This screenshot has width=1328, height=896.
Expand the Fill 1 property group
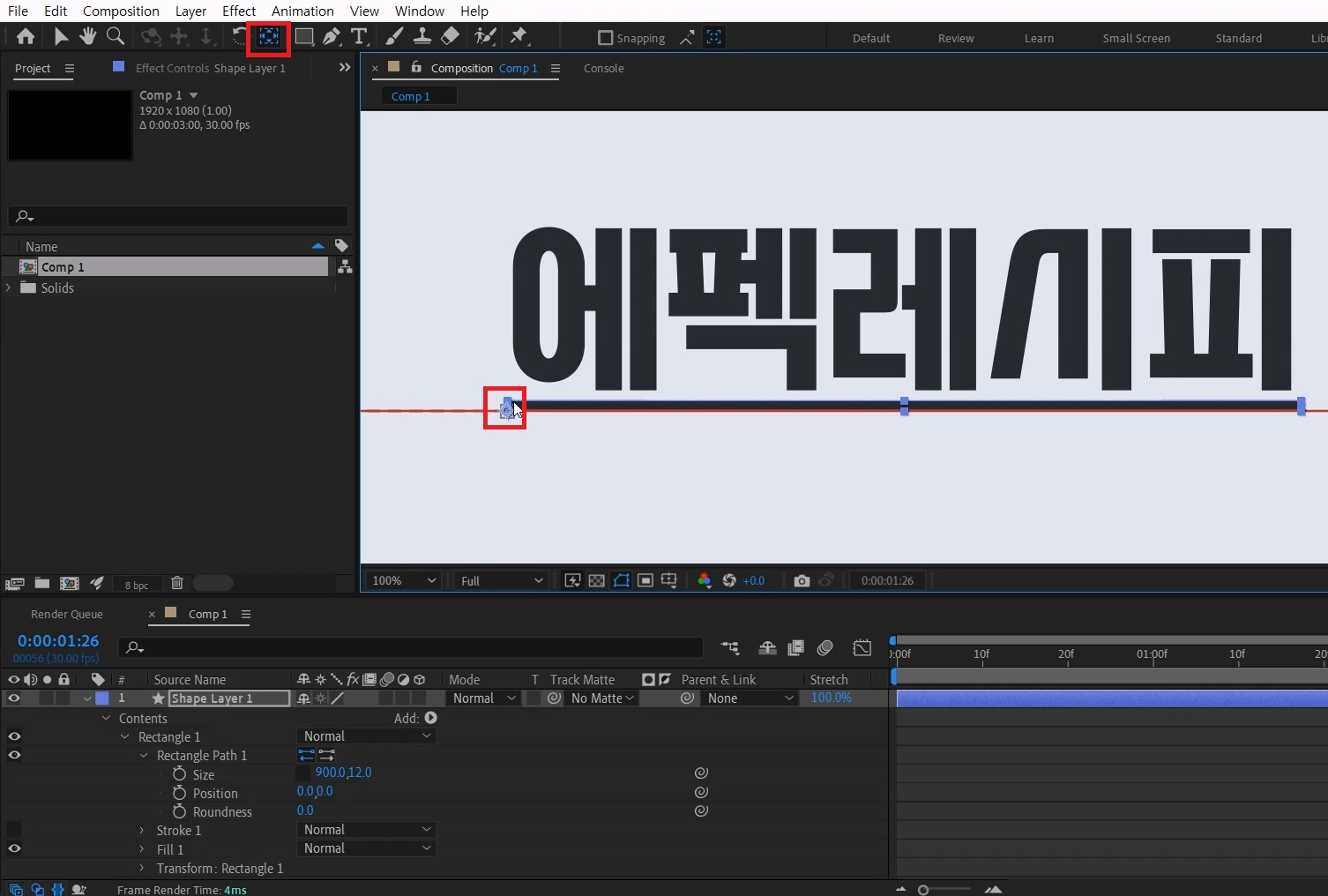click(142, 848)
